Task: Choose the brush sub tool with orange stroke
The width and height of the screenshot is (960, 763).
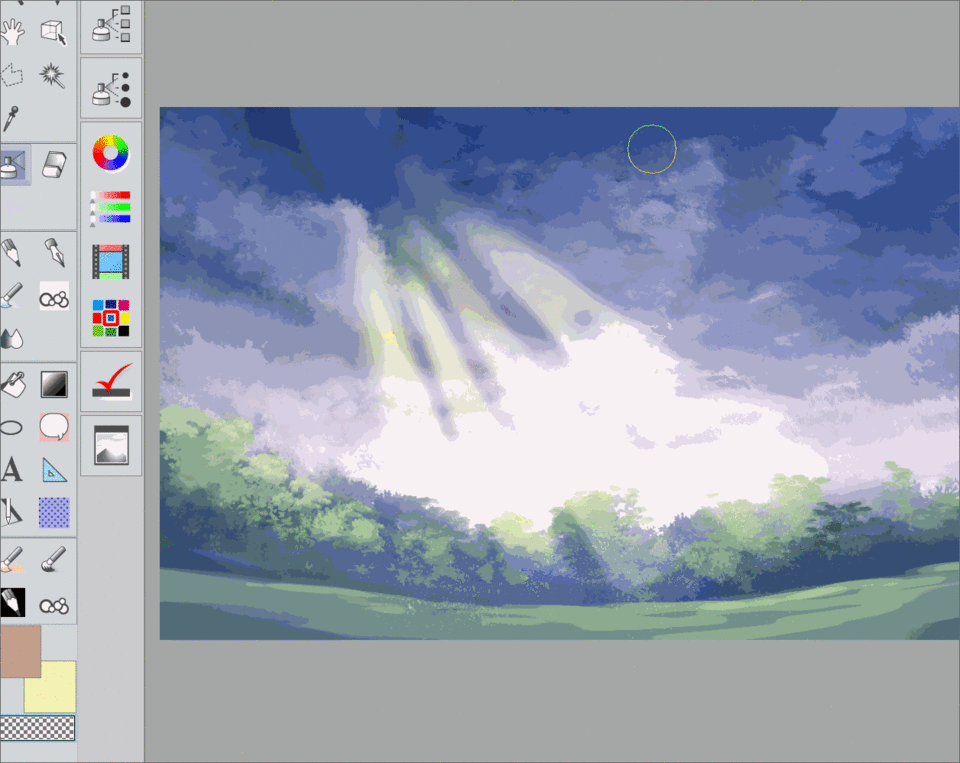Action: (12, 559)
